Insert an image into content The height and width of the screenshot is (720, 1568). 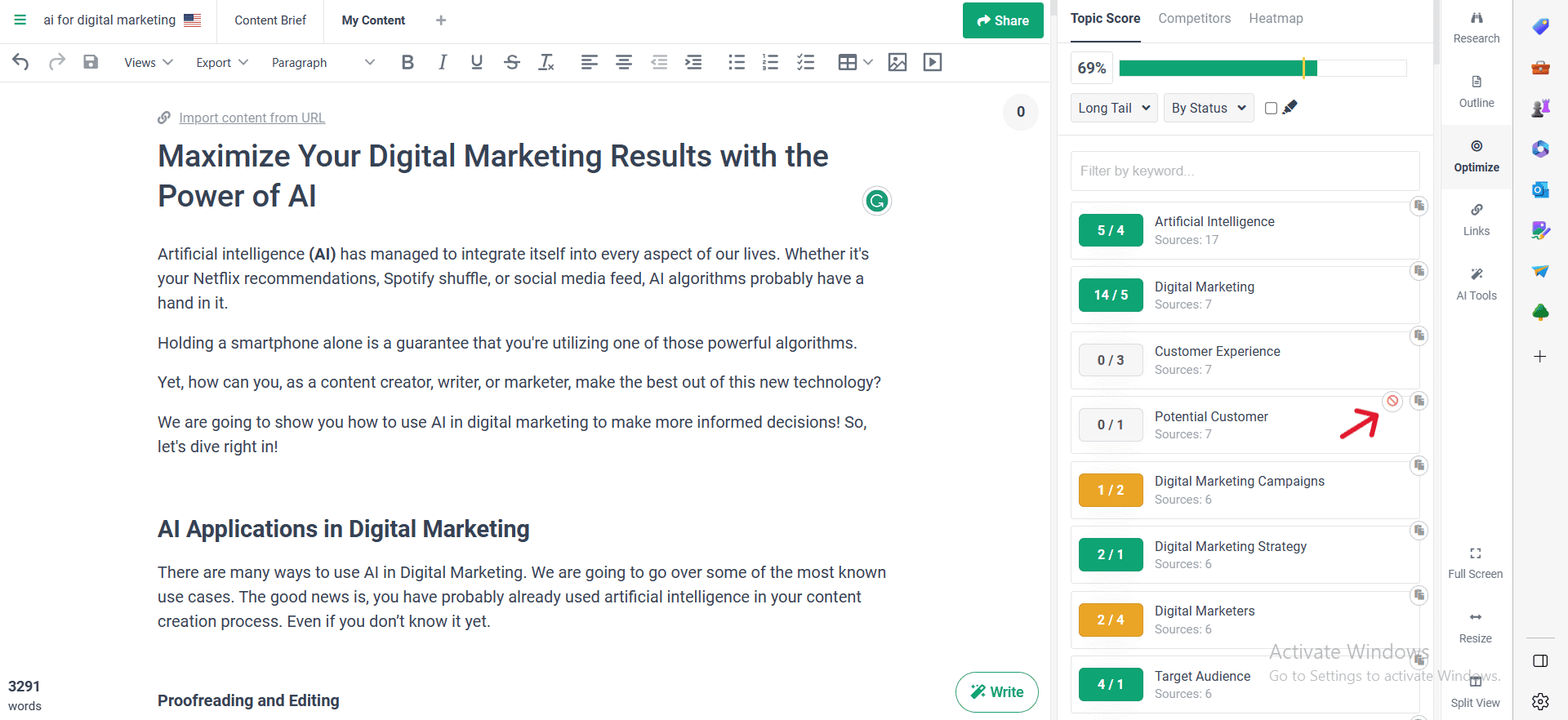click(897, 62)
